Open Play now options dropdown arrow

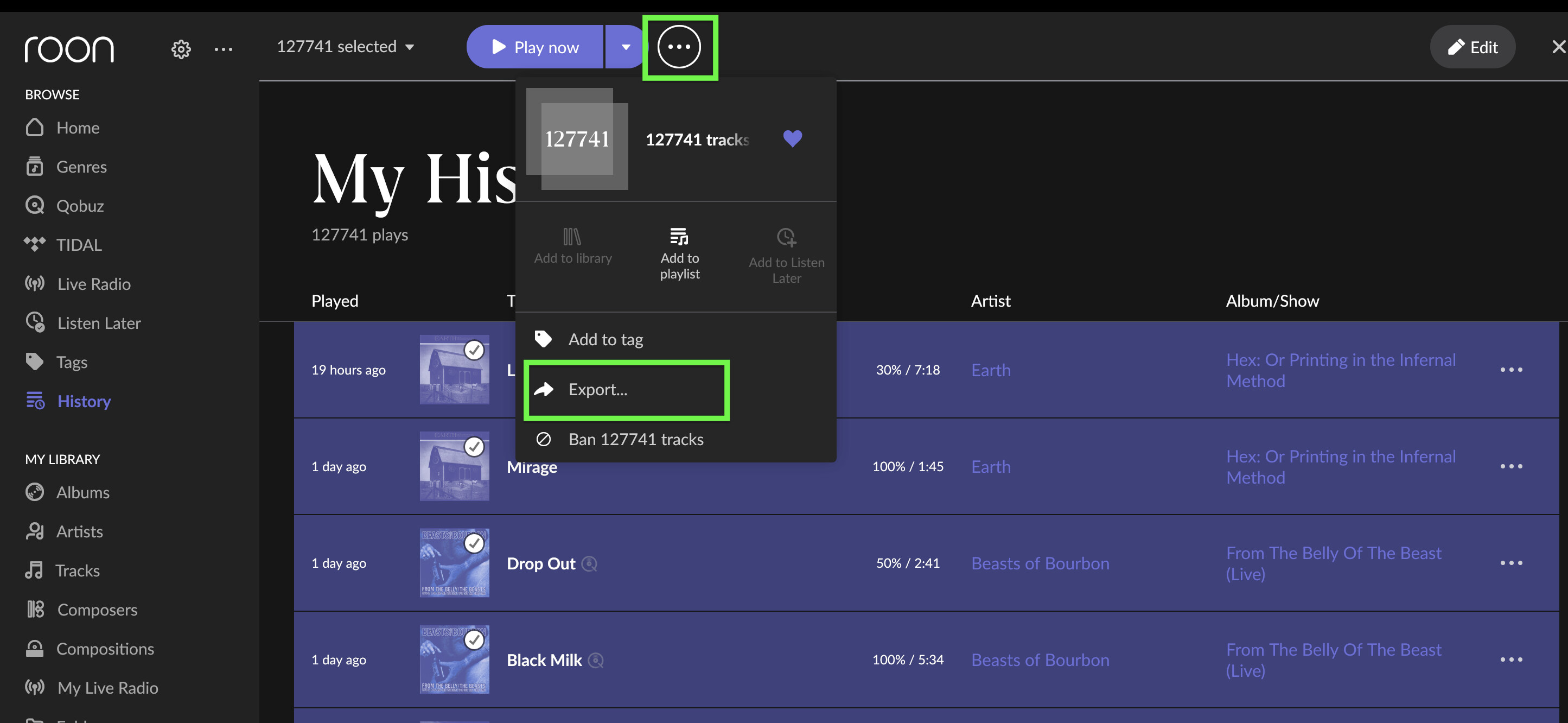626,47
